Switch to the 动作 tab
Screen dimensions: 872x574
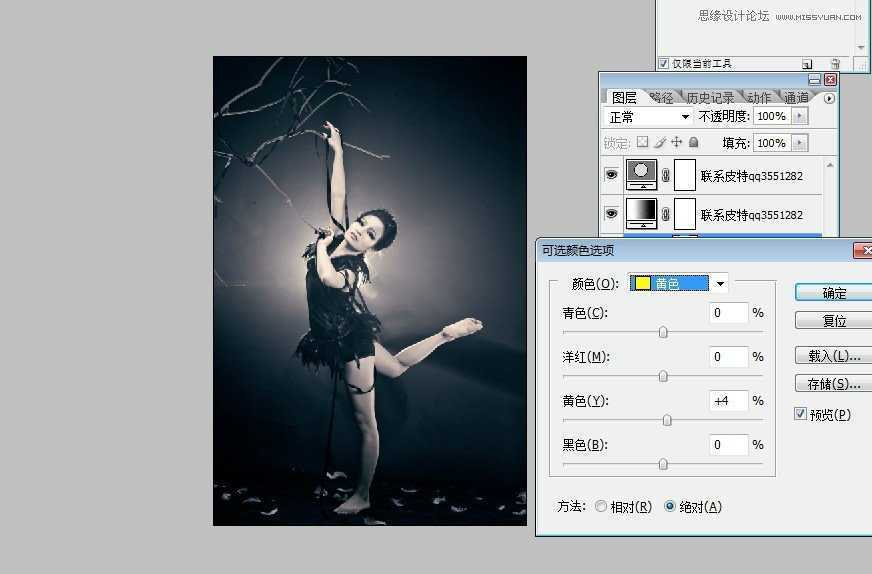759,97
